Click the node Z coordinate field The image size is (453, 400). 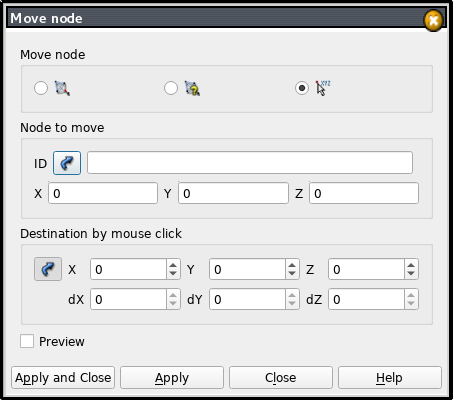(364, 193)
